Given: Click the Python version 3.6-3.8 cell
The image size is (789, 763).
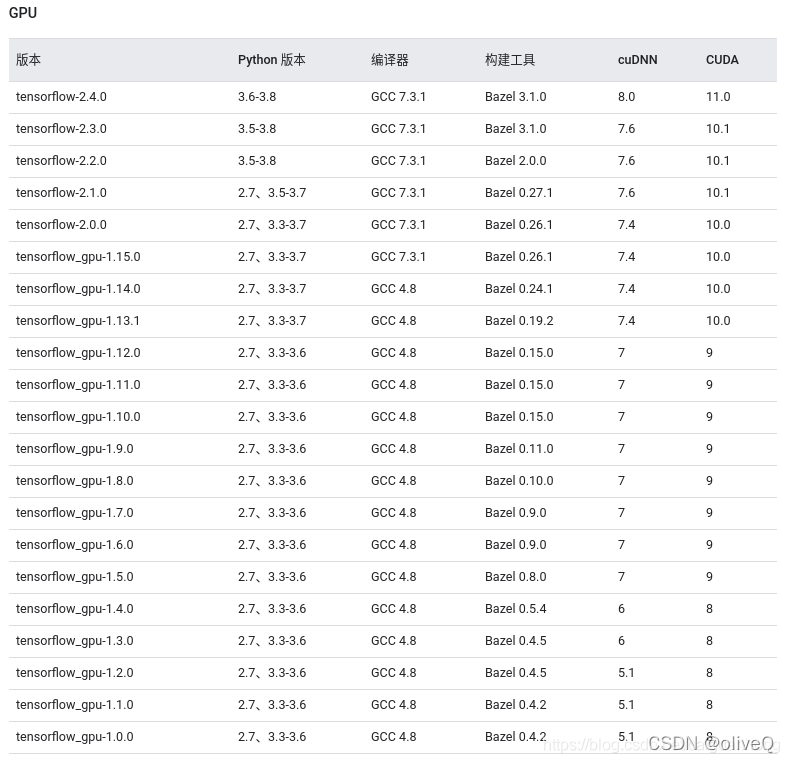Looking at the screenshot, I should point(257,97).
